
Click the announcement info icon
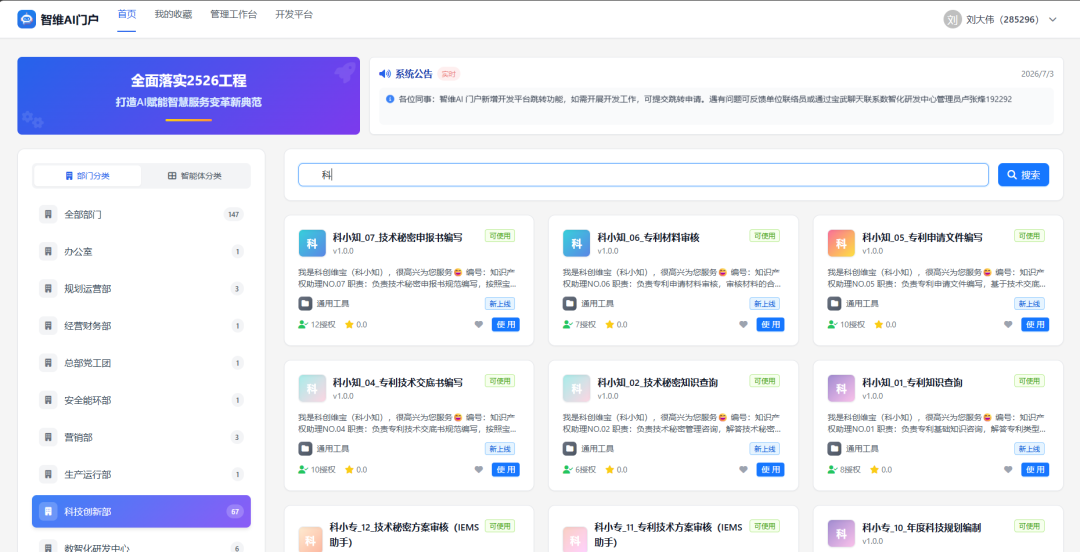point(390,99)
